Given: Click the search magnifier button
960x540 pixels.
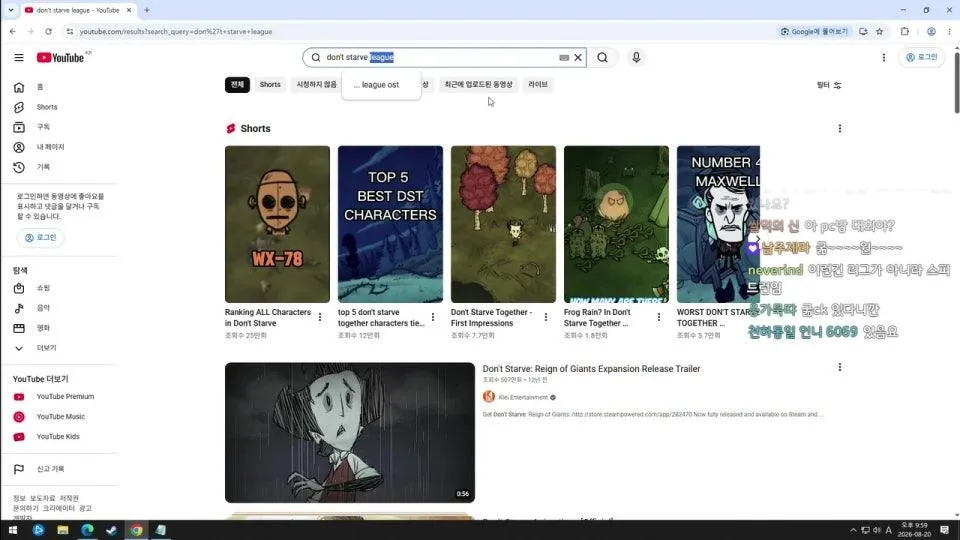Looking at the screenshot, I should pyautogui.click(x=602, y=58).
